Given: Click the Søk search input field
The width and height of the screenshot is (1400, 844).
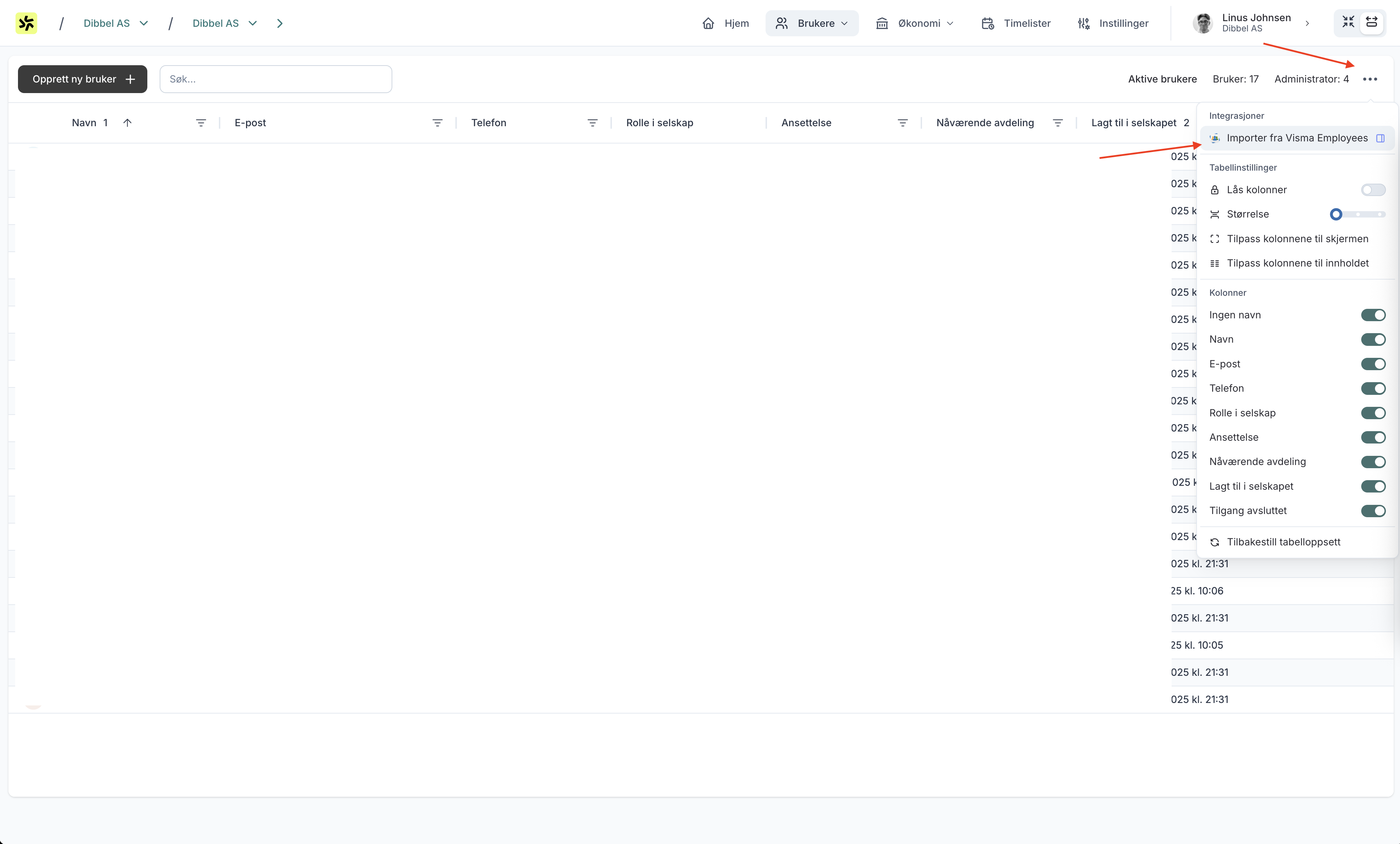Looking at the screenshot, I should pyautogui.click(x=276, y=79).
